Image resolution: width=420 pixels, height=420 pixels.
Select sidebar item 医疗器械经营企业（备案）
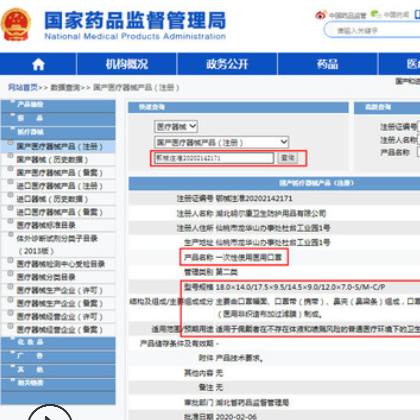[59, 330]
